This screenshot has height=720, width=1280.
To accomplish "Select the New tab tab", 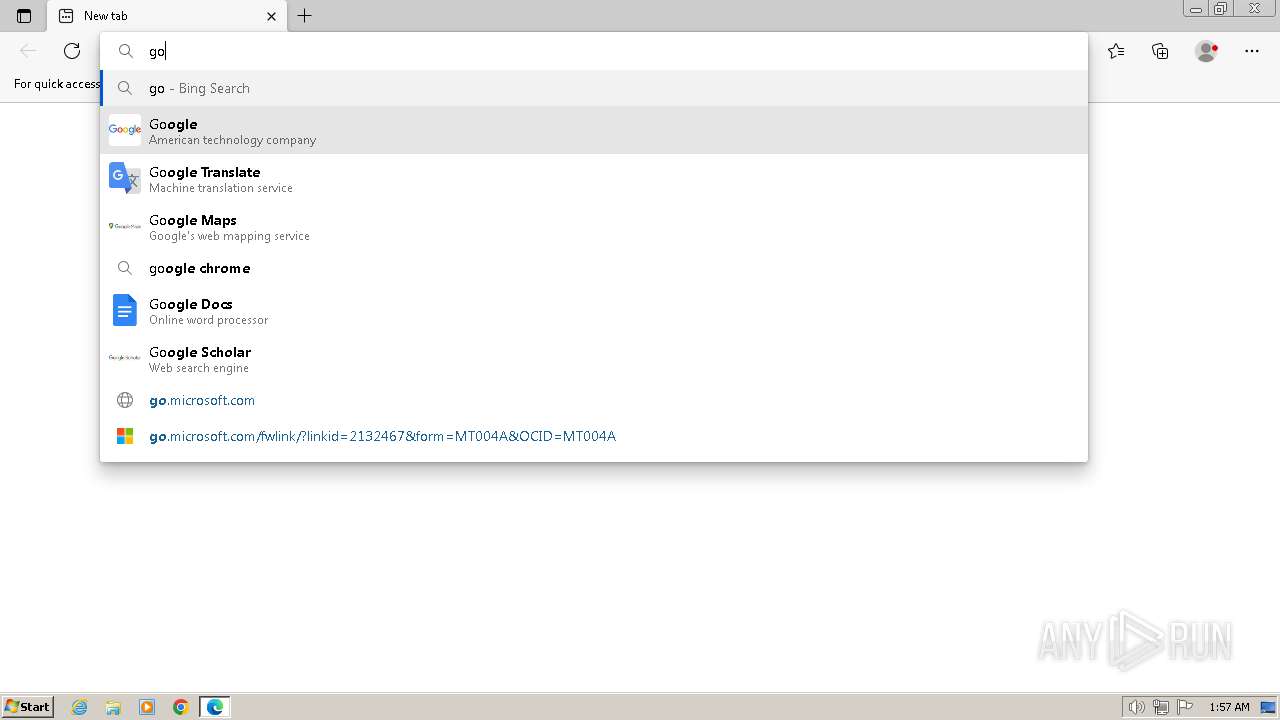I will 167,16.
